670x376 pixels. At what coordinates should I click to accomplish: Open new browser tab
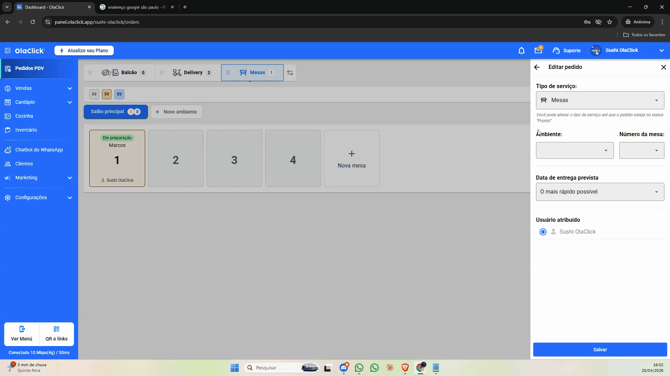pyautogui.click(x=185, y=7)
